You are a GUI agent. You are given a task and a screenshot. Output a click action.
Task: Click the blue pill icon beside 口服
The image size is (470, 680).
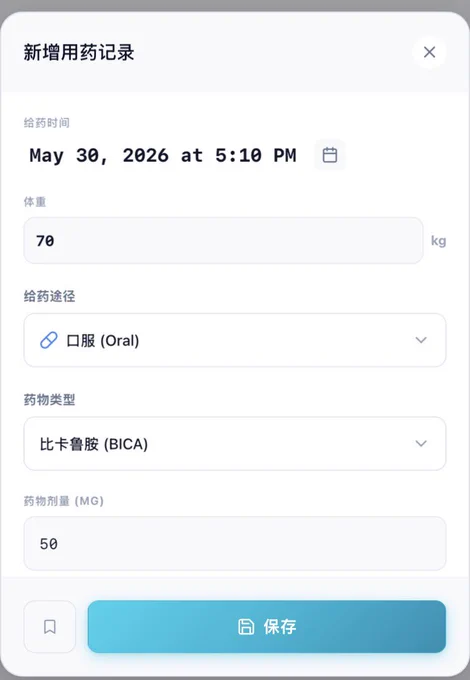pos(49,340)
